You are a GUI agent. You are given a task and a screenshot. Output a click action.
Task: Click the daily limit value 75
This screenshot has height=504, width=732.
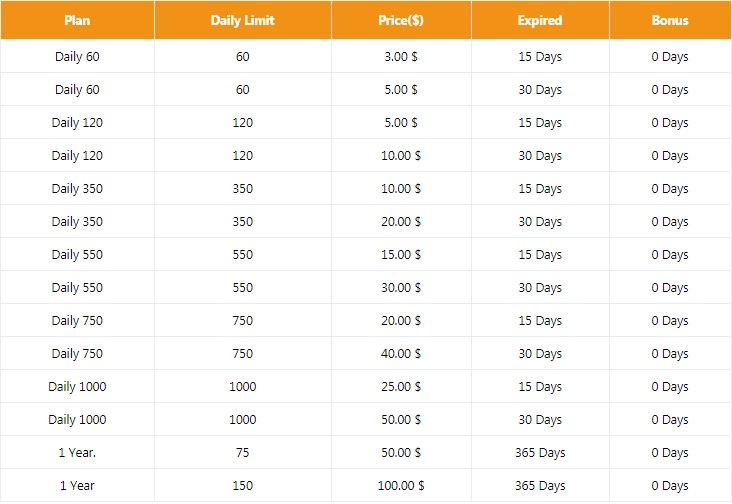[242, 453]
